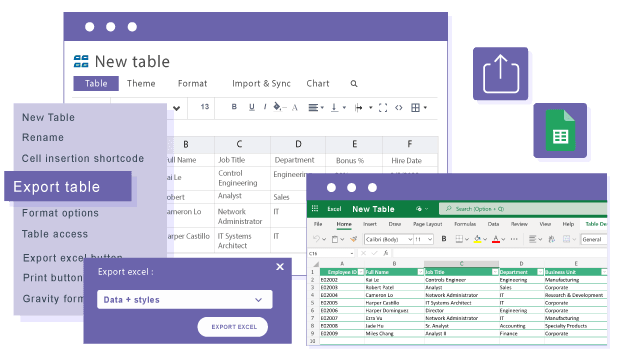The image size is (630, 361).
Task: Open the Chart menu
Action: coord(318,83)
